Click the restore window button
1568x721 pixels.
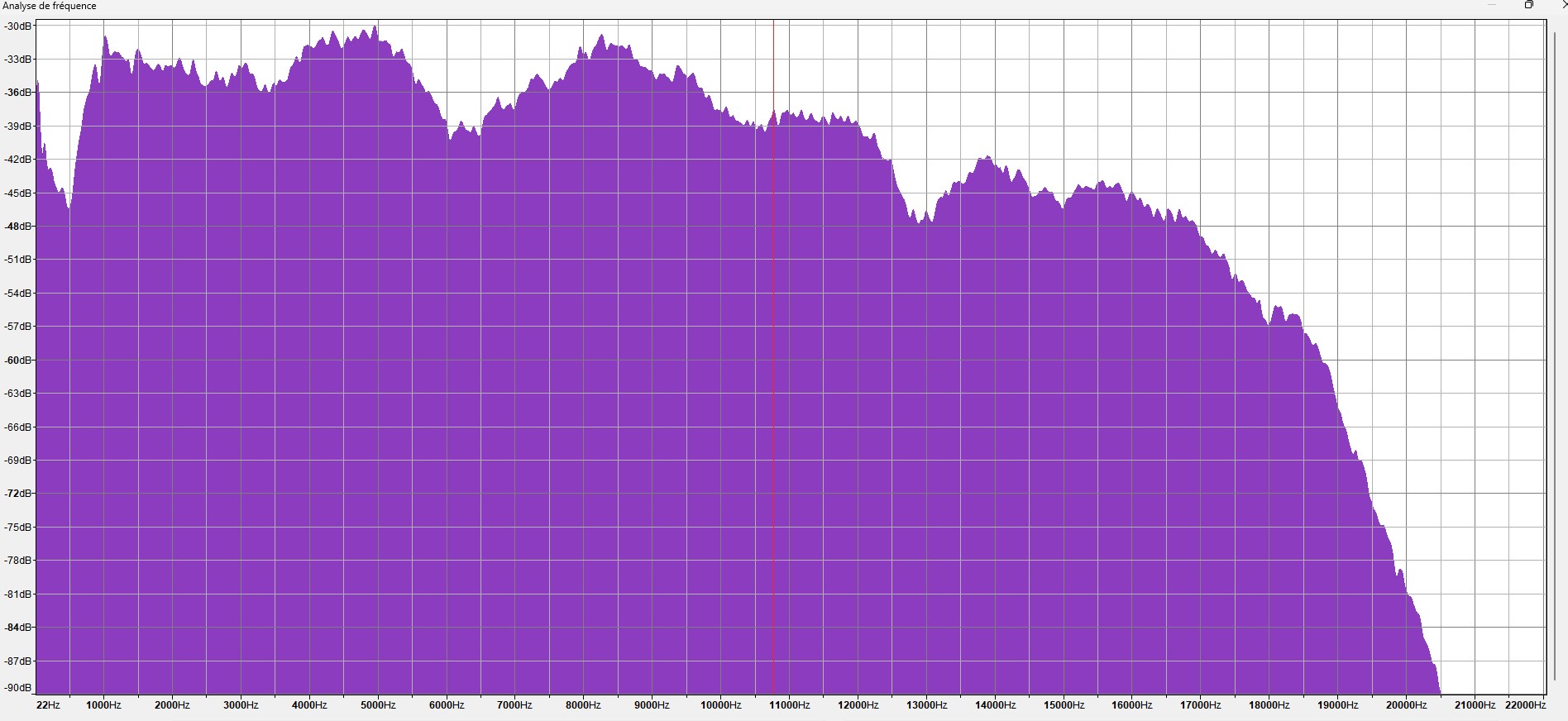(x=1529, y=5)
